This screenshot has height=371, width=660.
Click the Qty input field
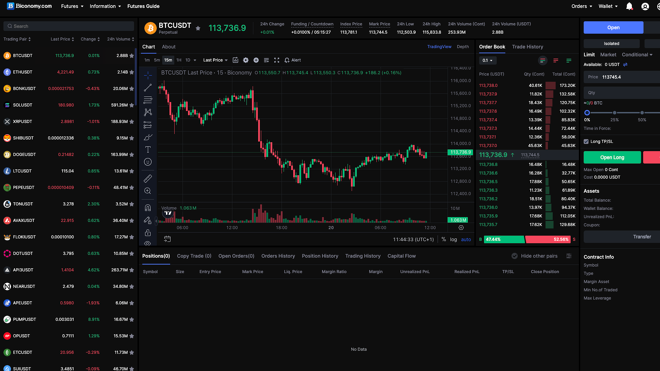click(622, 93)
